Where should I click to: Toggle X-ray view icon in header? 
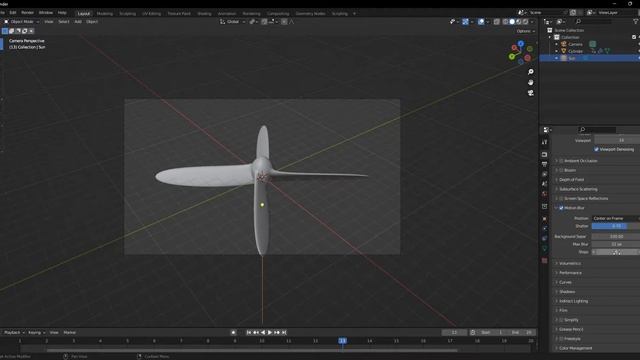click(x=496, y=22)
